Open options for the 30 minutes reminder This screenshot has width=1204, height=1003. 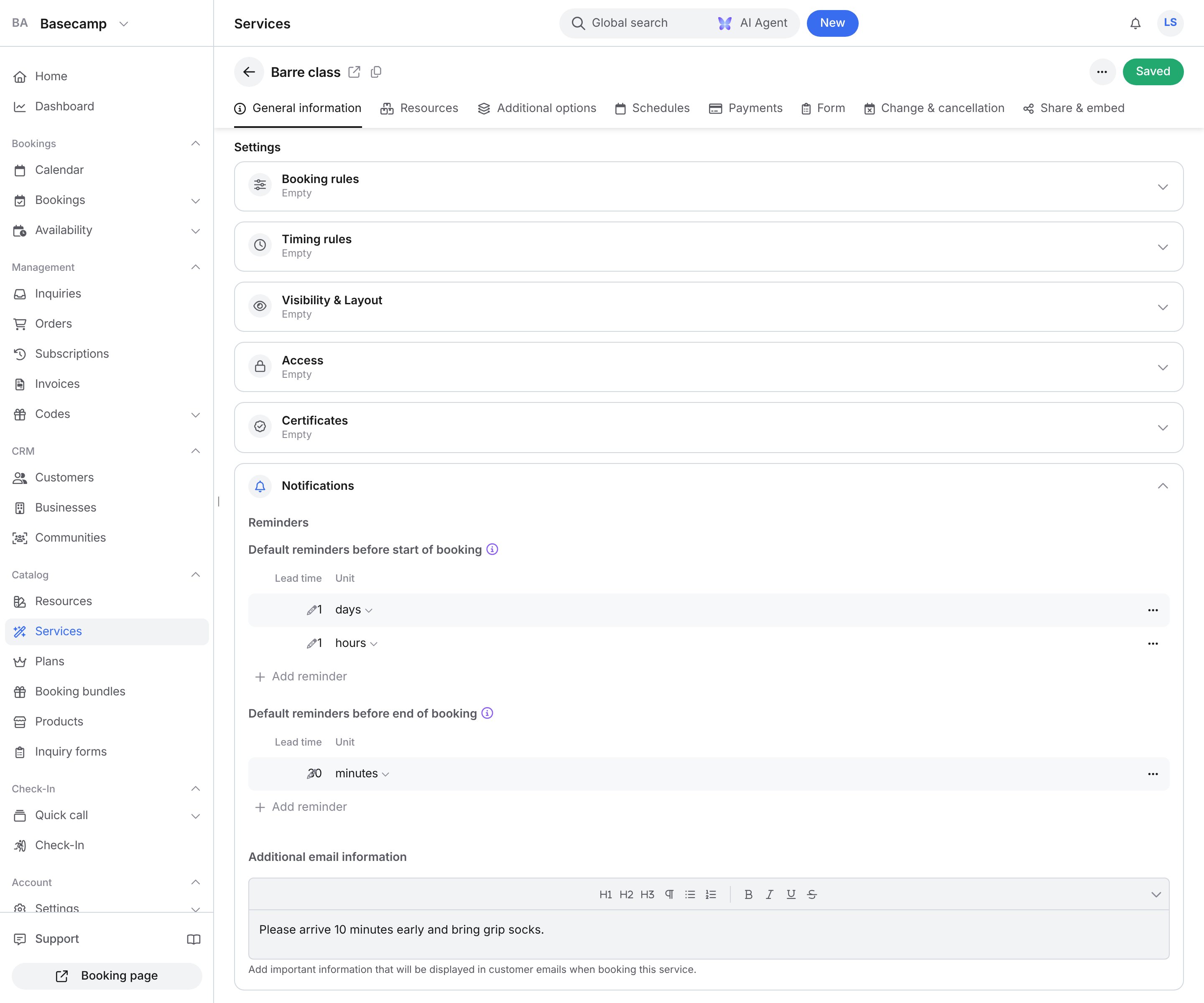[1153, 774]
